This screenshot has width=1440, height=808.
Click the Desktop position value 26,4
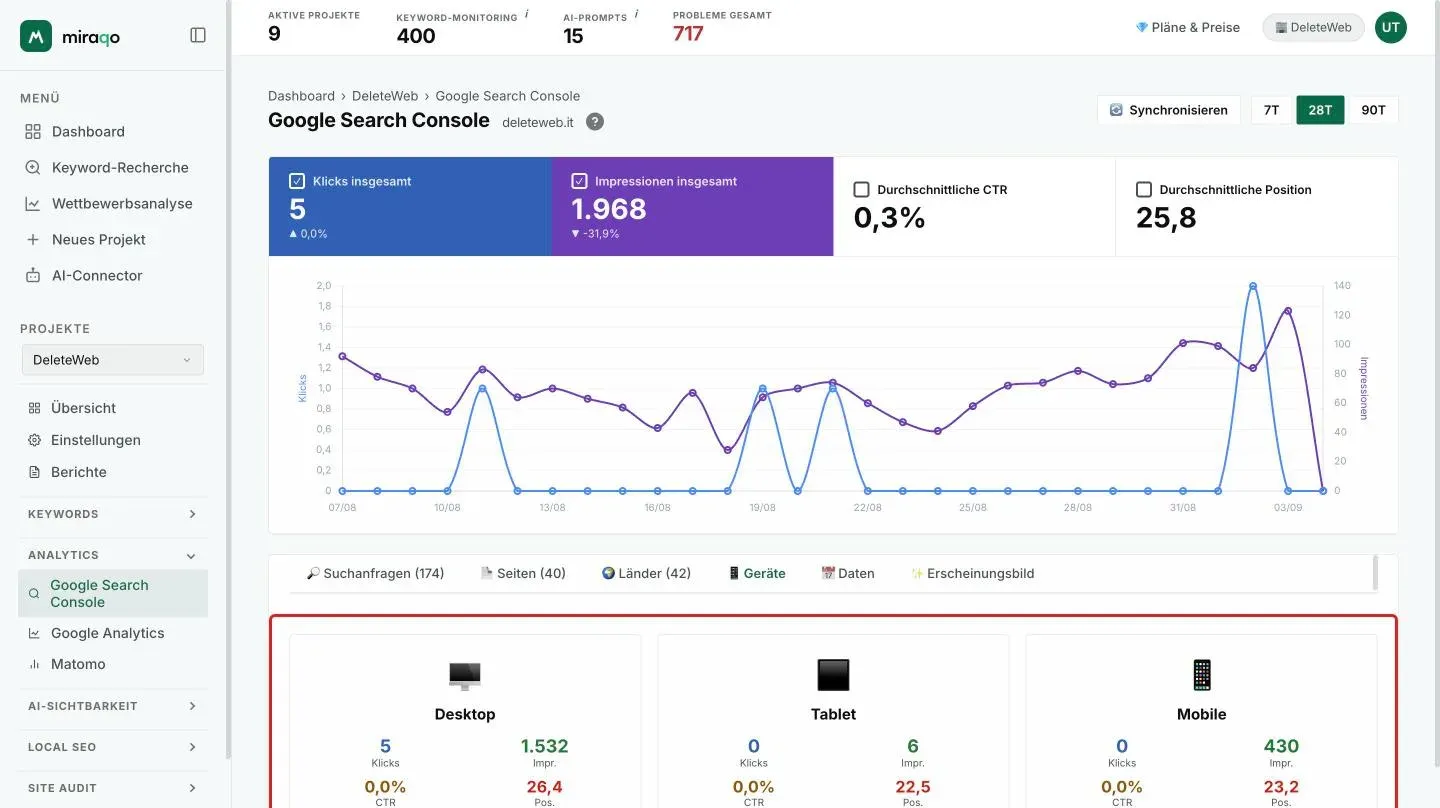coord(545,787)
